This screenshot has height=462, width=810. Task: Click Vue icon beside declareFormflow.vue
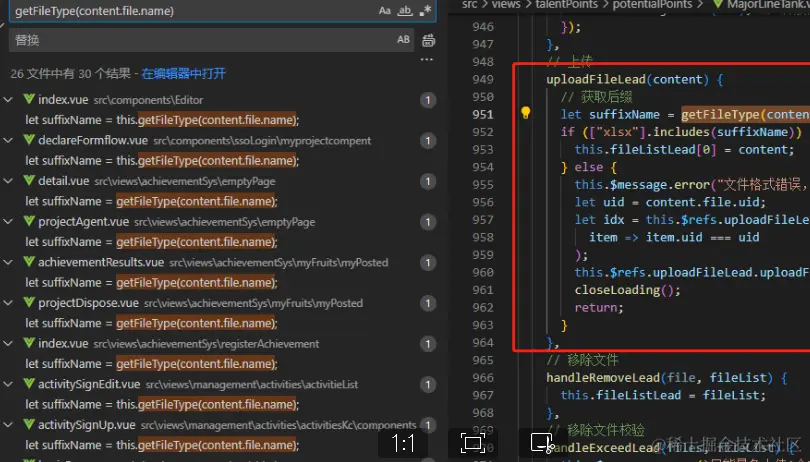(x=29, y=140)
